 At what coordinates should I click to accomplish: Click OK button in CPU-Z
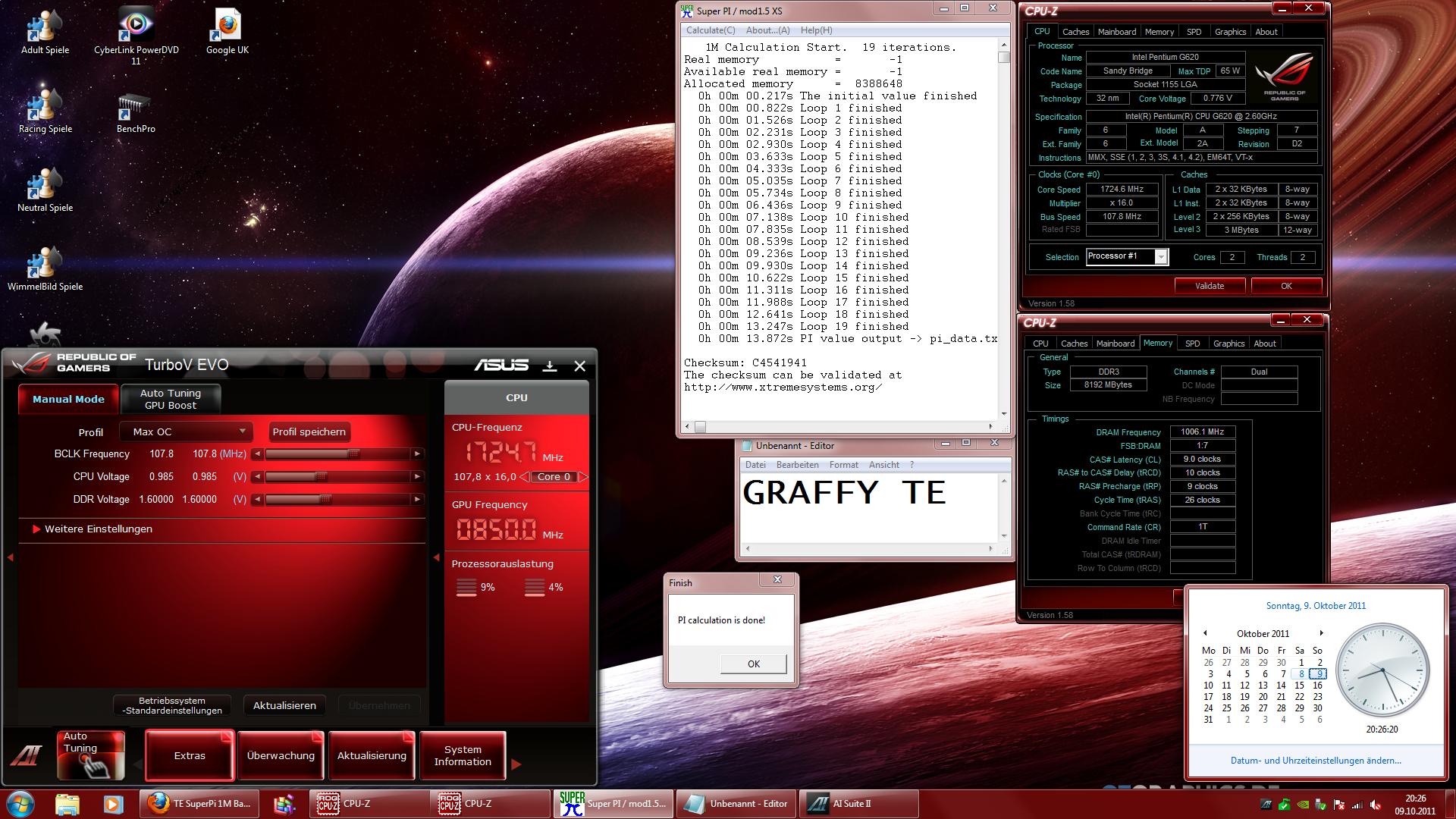tap(1286, 286)
